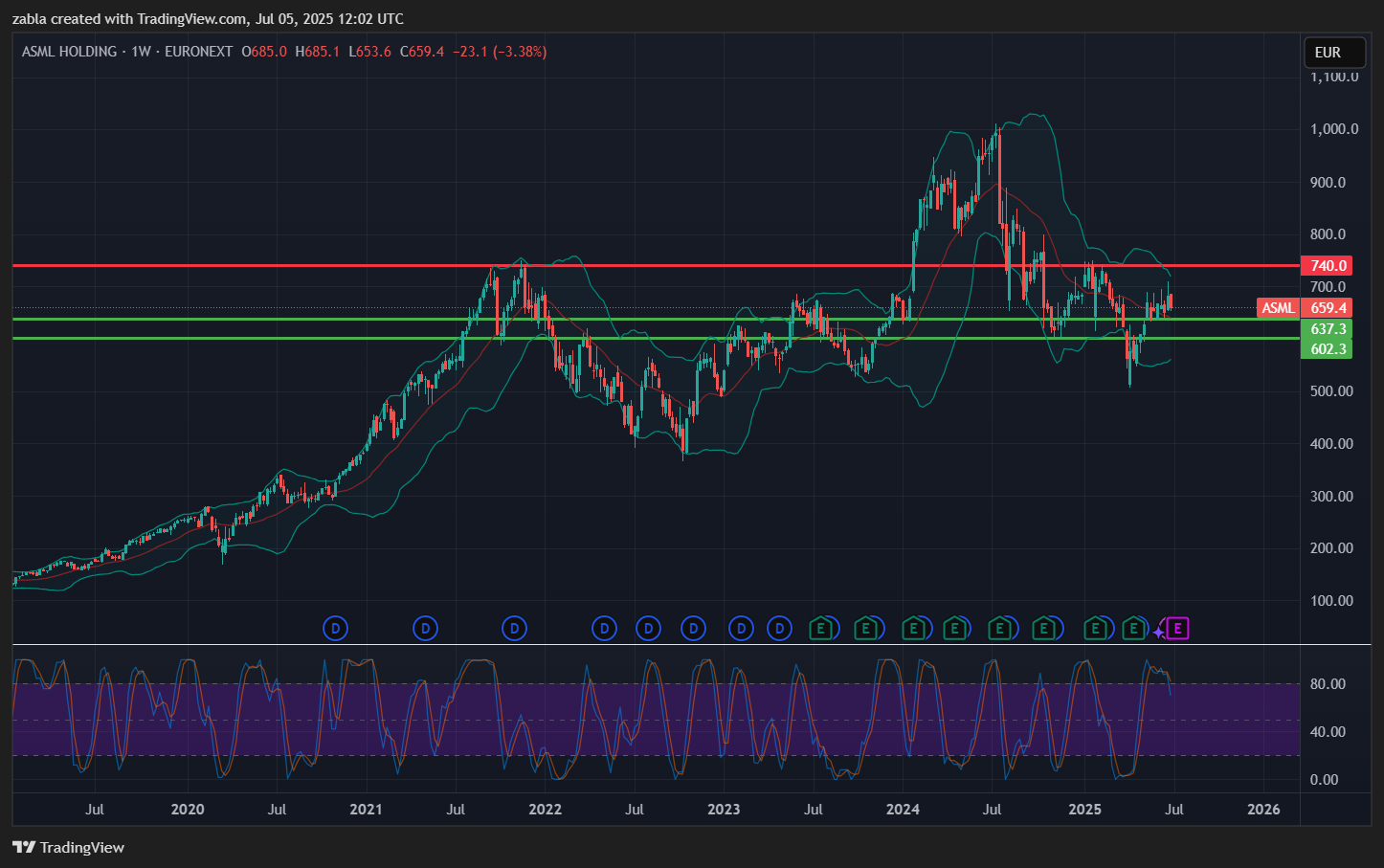
Task: Click the 0.00 stochastic axis label
Action: (1325, 780)
